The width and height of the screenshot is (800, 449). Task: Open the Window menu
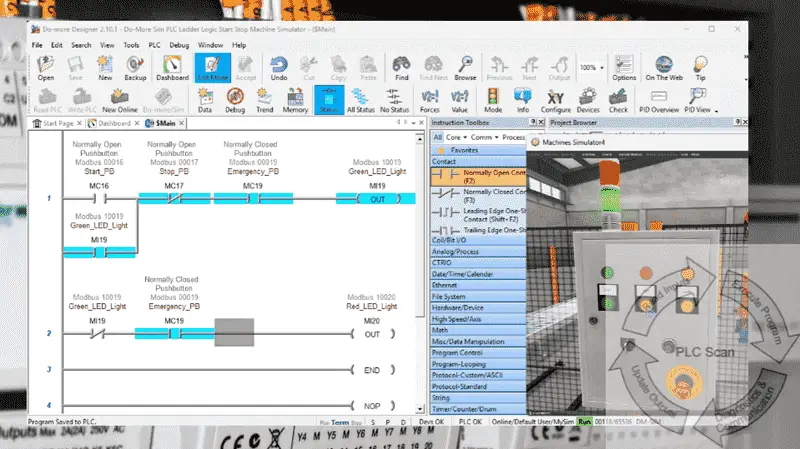[x=210, y=45]
